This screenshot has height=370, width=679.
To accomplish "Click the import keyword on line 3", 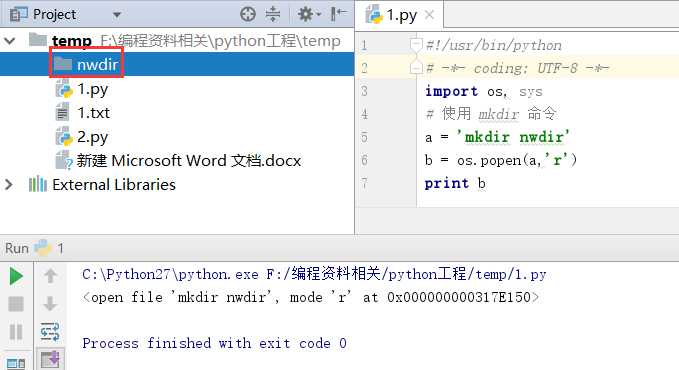I will (x=451, y=91).
